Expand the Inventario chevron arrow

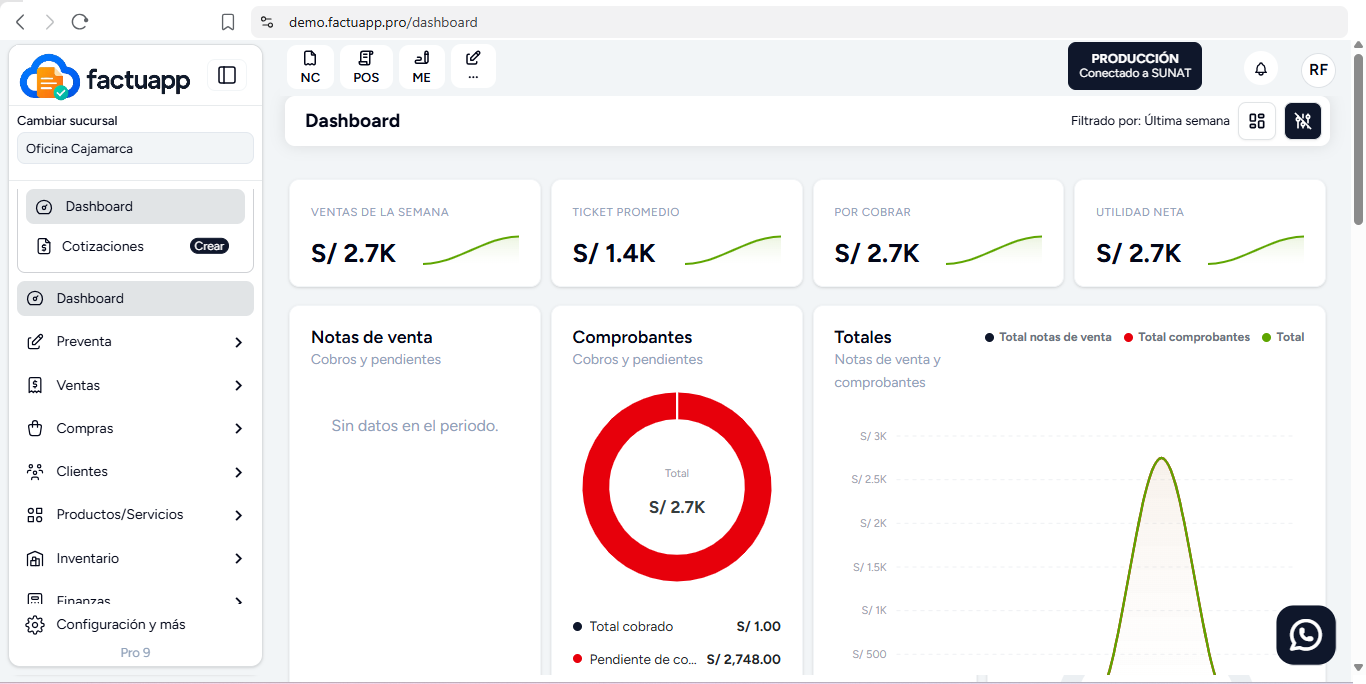tap(238, 558)
